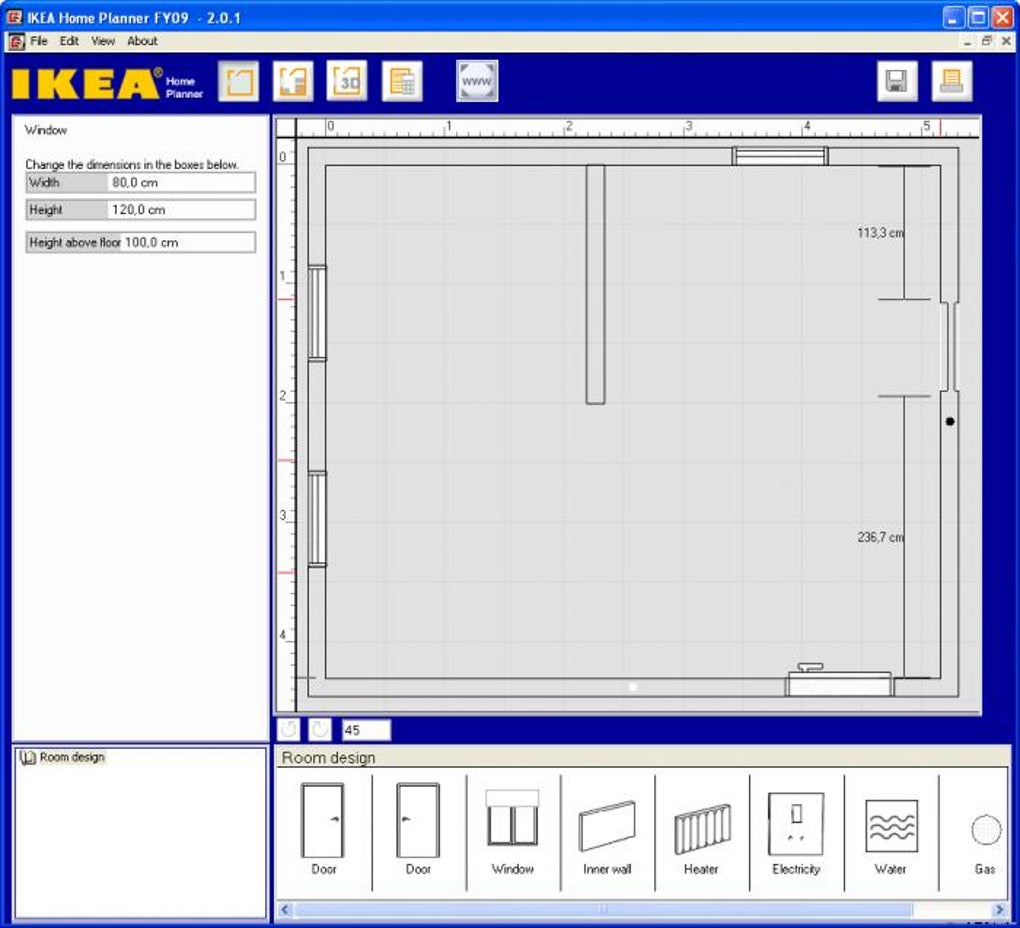1020x928 pixels.
Task: Click the Height field showing 120,0 cm
Action: (141, 210)
